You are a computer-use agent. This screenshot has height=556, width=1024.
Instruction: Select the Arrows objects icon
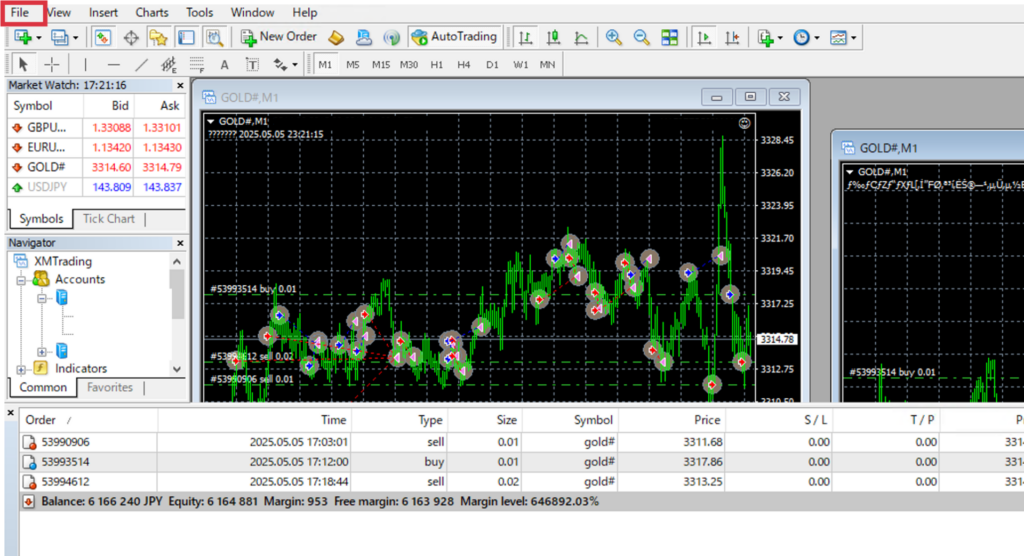click(280, 64)
